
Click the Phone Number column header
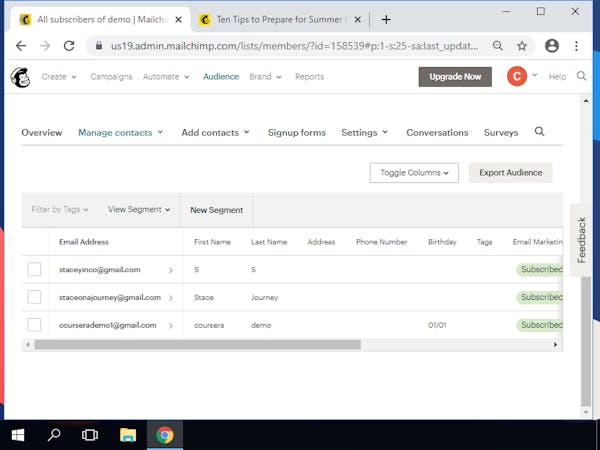(x=382, y=242)
